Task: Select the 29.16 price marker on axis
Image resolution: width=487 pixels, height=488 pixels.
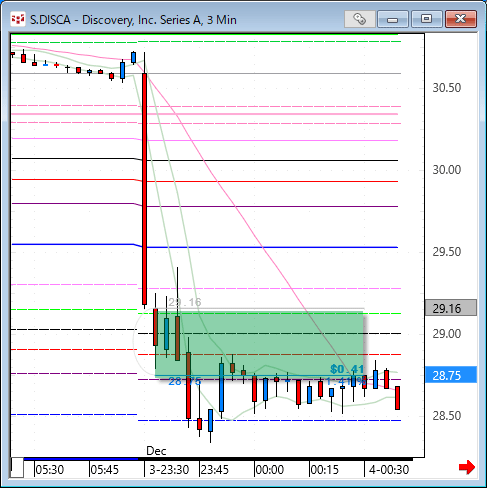Action: [x=450, y=308]
